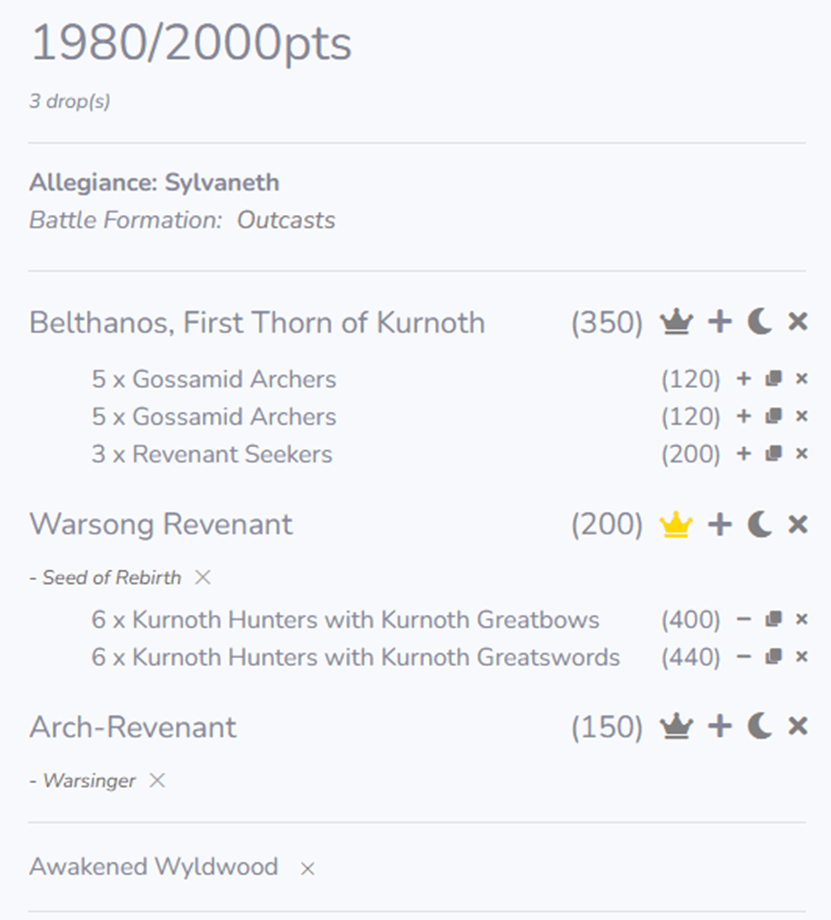Image resolution: width=831 pixels, height=920 pixels.
Task: Click the plus icon beside Belthanos
Action: [719, 322]
